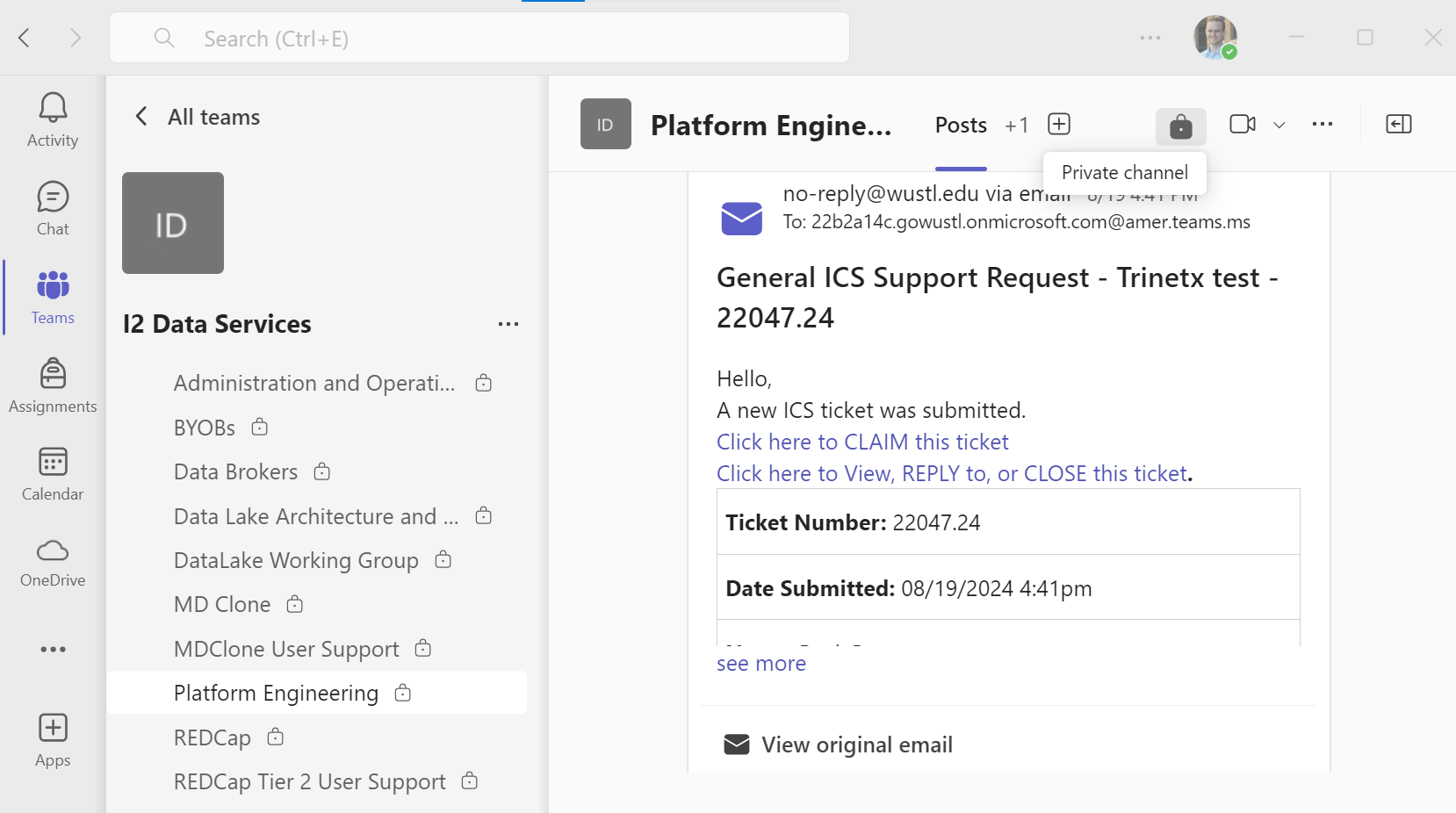Open Settings and more in title bar
The image size is (1456, 813).
click(1150, 38)
